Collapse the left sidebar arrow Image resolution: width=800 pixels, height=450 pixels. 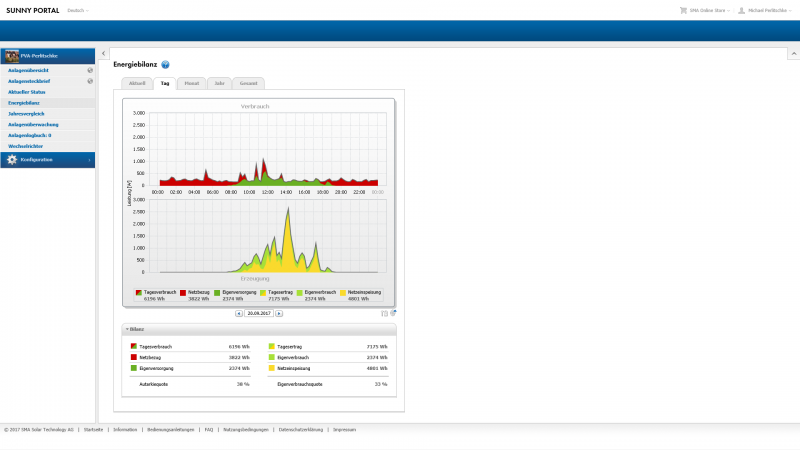(104, 53)
